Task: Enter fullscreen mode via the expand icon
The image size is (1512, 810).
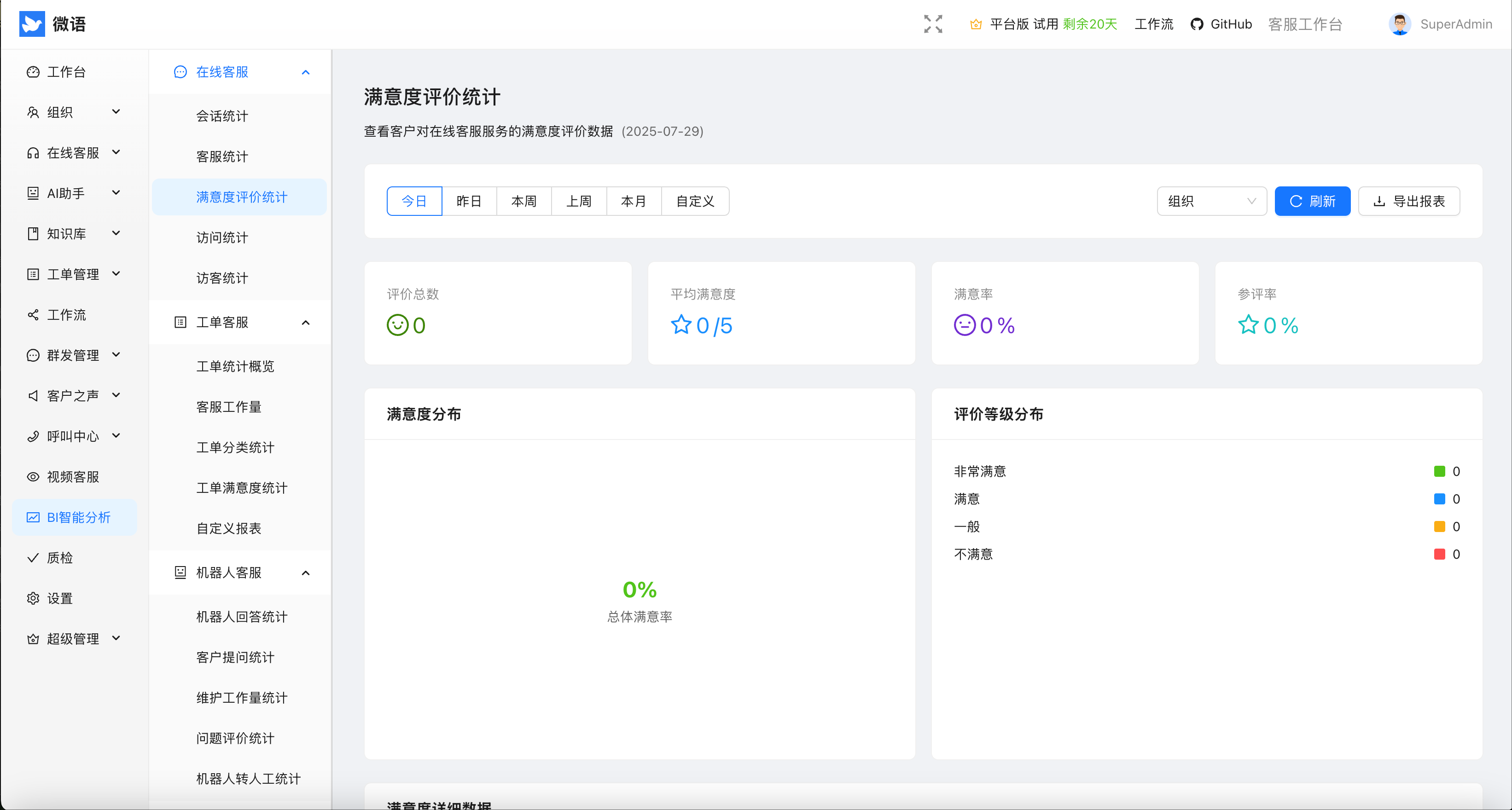Action: coord(933,24)
